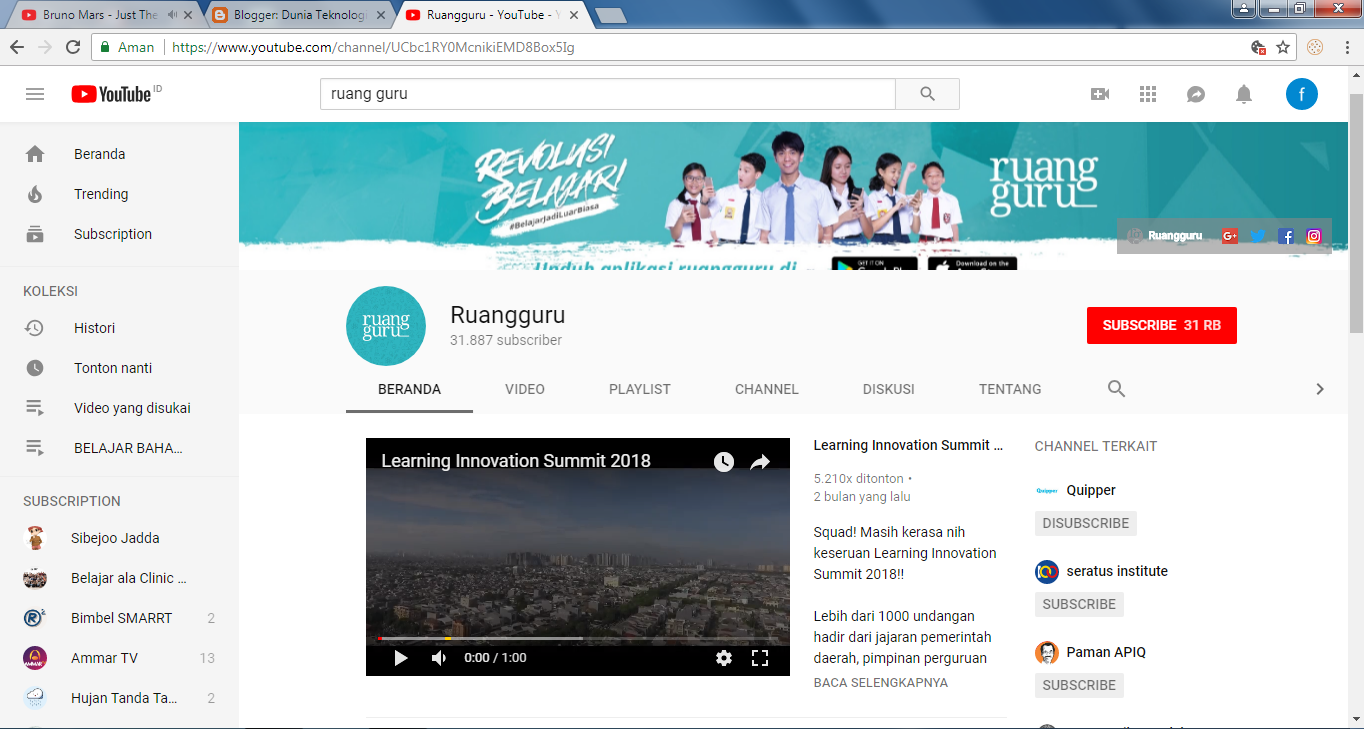The image size is (1364, 729).
Task: Open a new browser tab
Action: tap(610, 15)
